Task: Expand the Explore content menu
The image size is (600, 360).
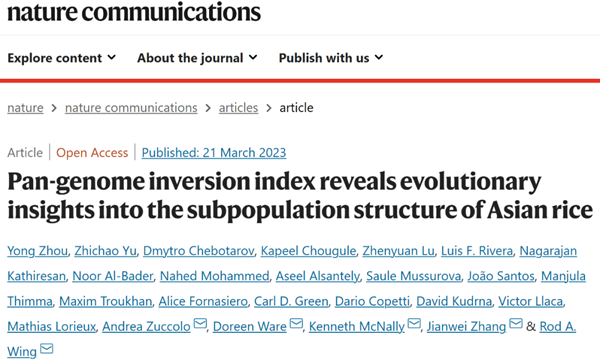Action: click(x=62, y=58)
